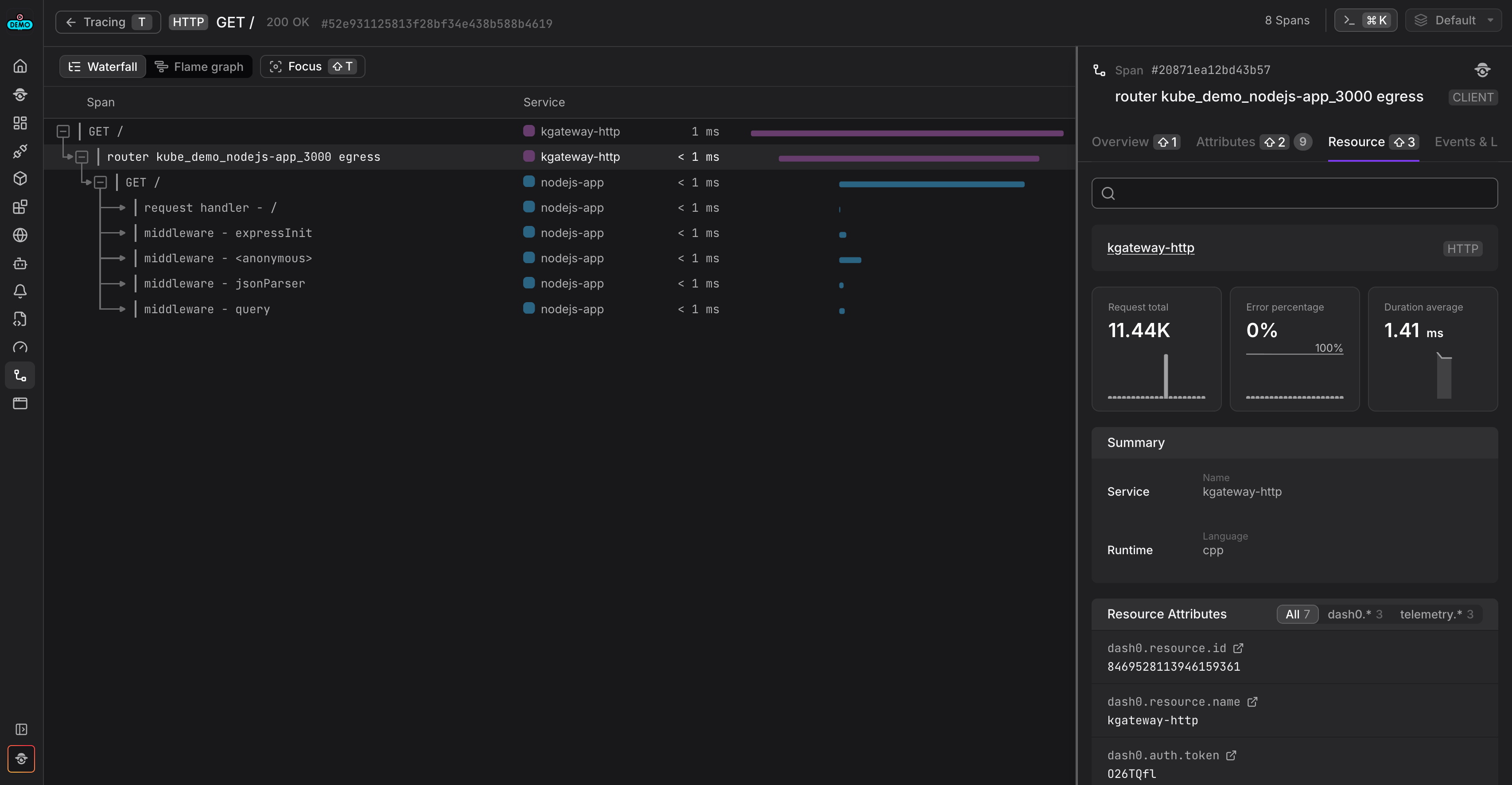The image size is (1512, 785).
Task: Open the Default dataset dropdown
Action: 1453,20
